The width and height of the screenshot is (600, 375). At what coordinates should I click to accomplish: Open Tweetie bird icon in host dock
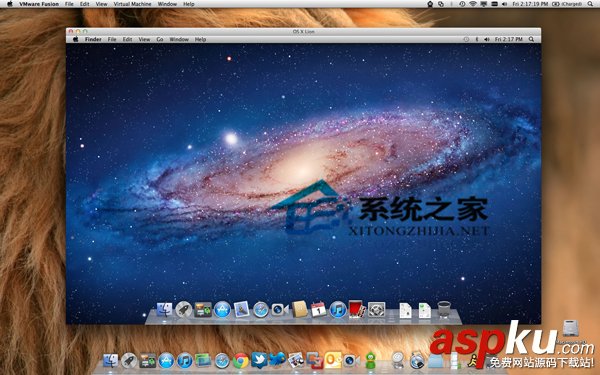tap(278, 360)
